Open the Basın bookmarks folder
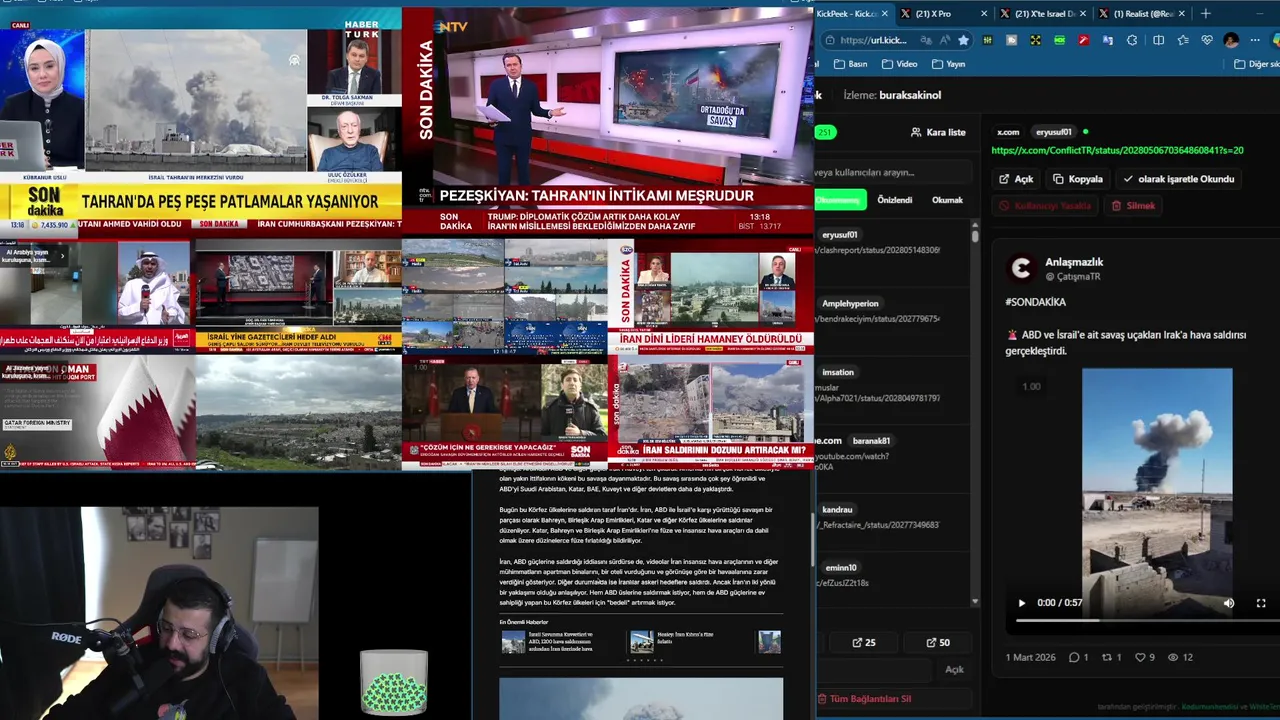This screenshot has width=1280, height=720. click(x=850, y=64)
